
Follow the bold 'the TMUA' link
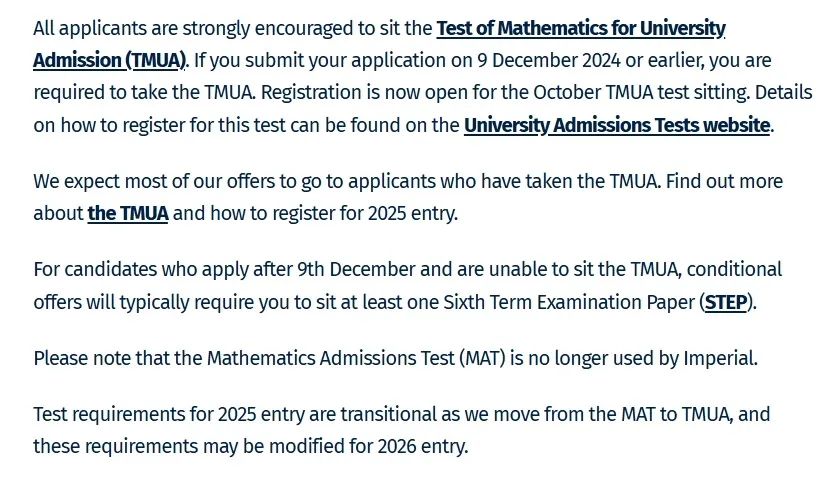pos(128,213)
